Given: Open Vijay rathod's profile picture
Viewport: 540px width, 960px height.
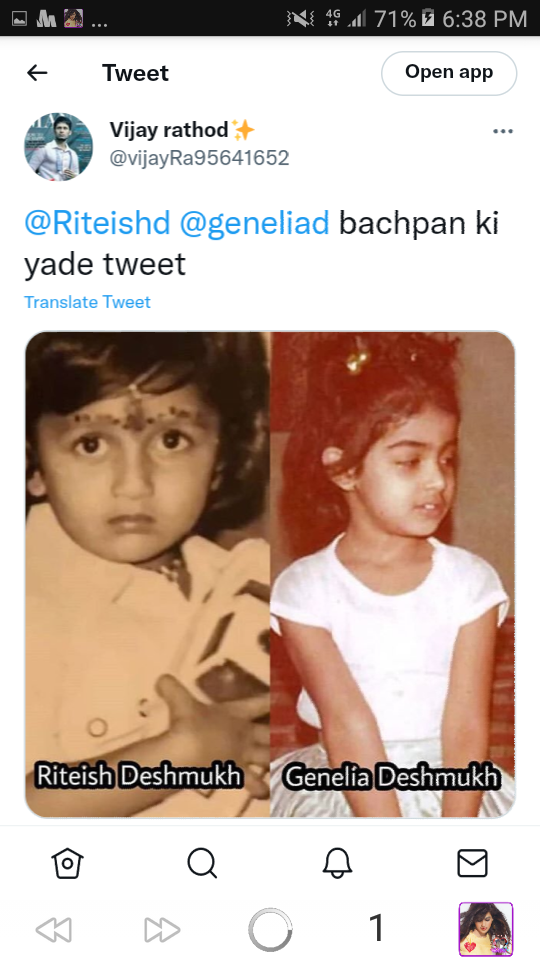Looking at the screenshot, I should click(59, 146).
